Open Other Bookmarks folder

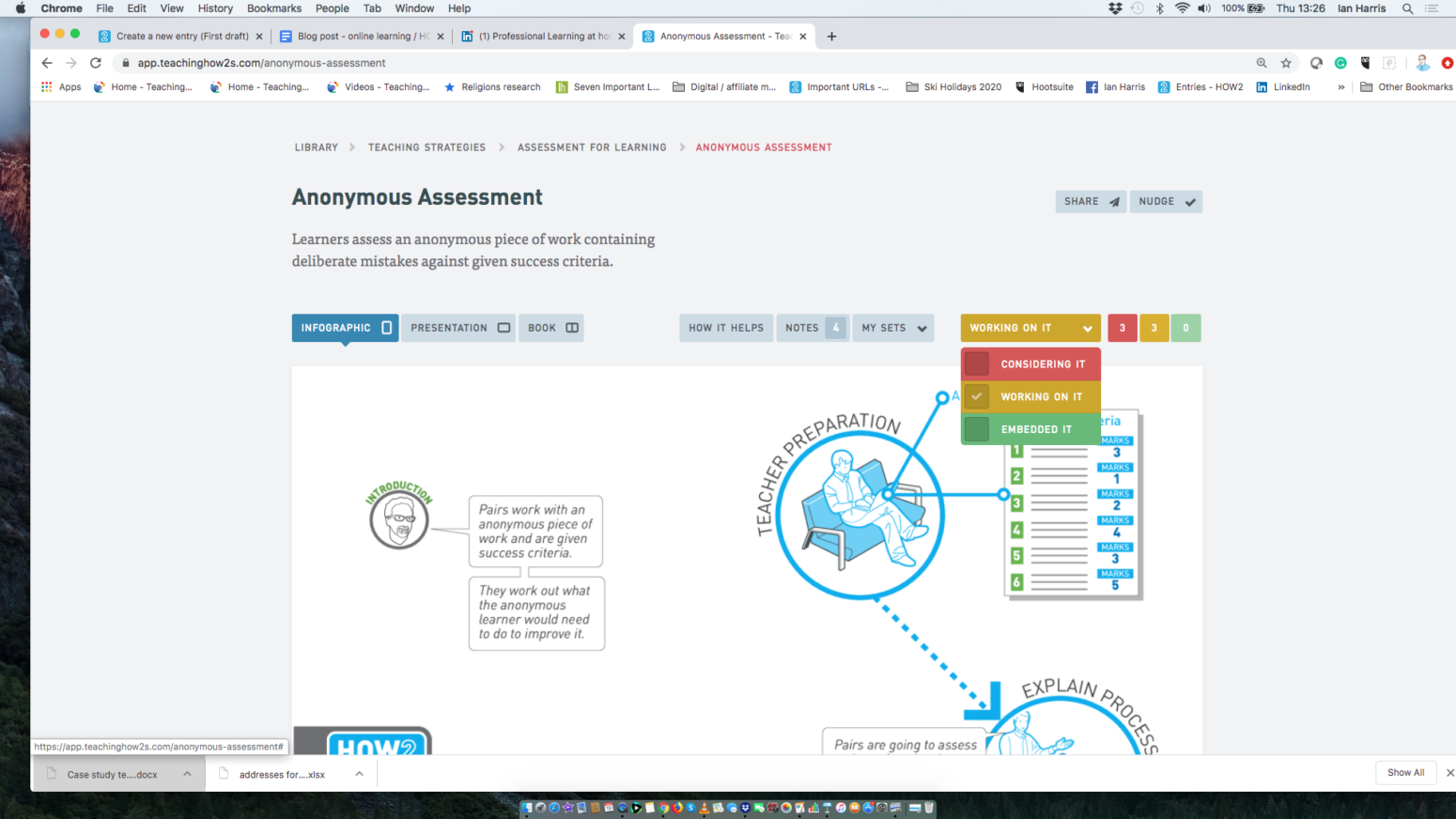pos(1406,86)
